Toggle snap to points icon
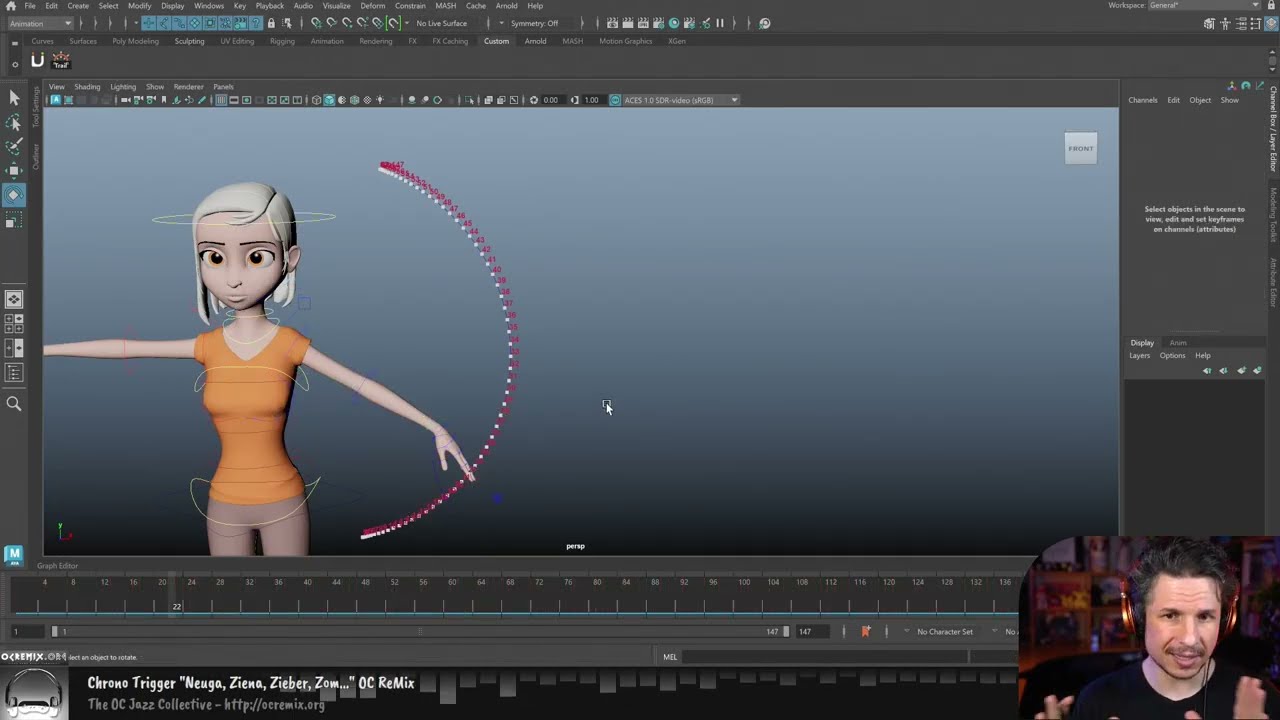 click(x=347, y=23)
